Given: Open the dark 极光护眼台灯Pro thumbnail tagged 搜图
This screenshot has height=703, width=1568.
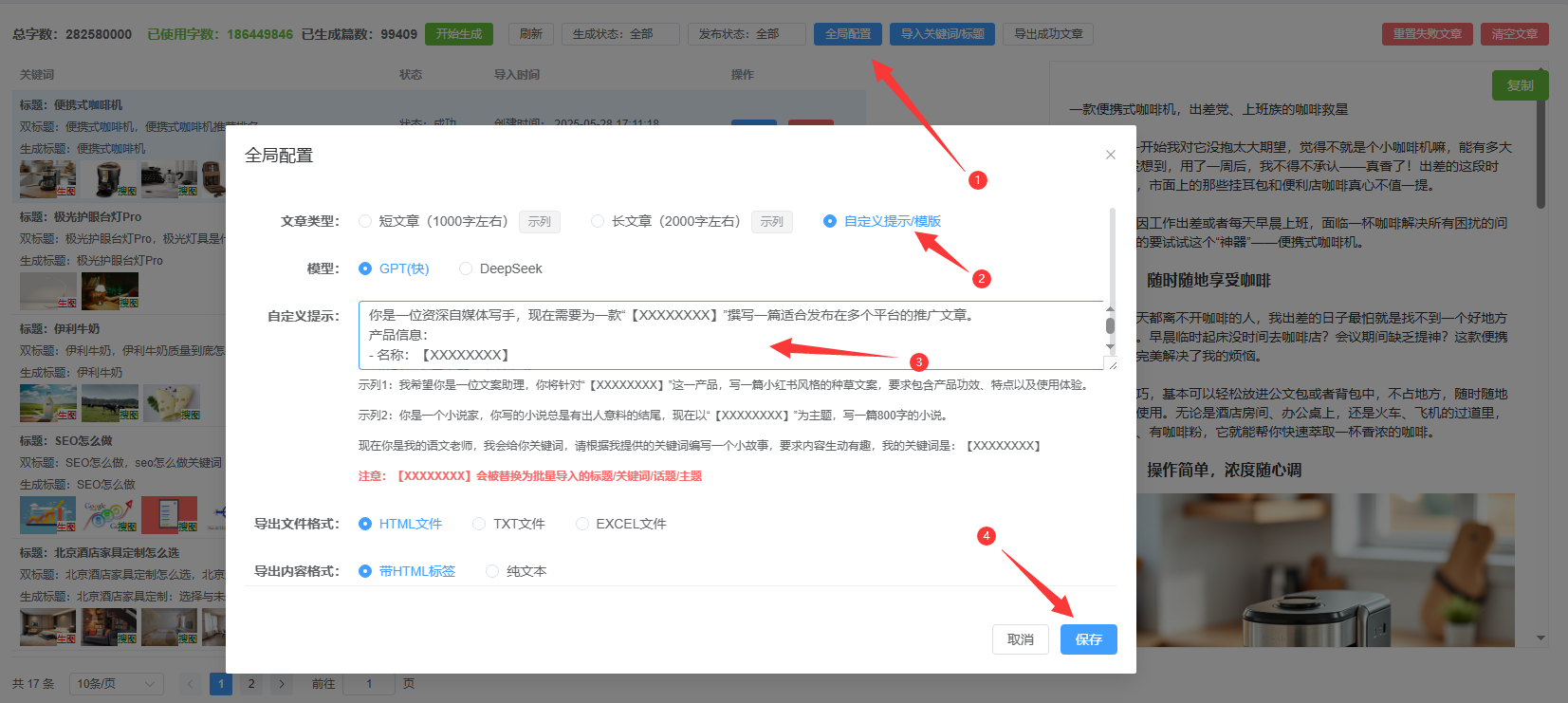Looking at the screenshot, I should 110,290.
